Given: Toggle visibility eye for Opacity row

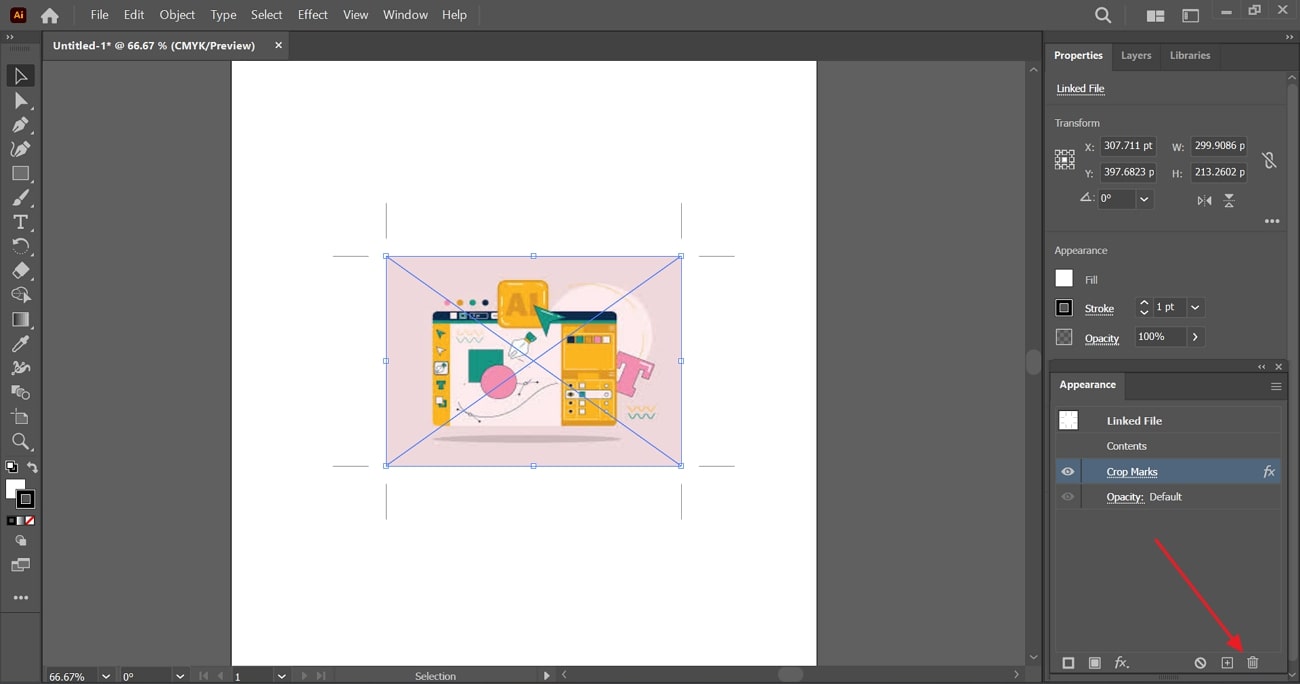Looking at the screenshot, I should coord(1068,497).
